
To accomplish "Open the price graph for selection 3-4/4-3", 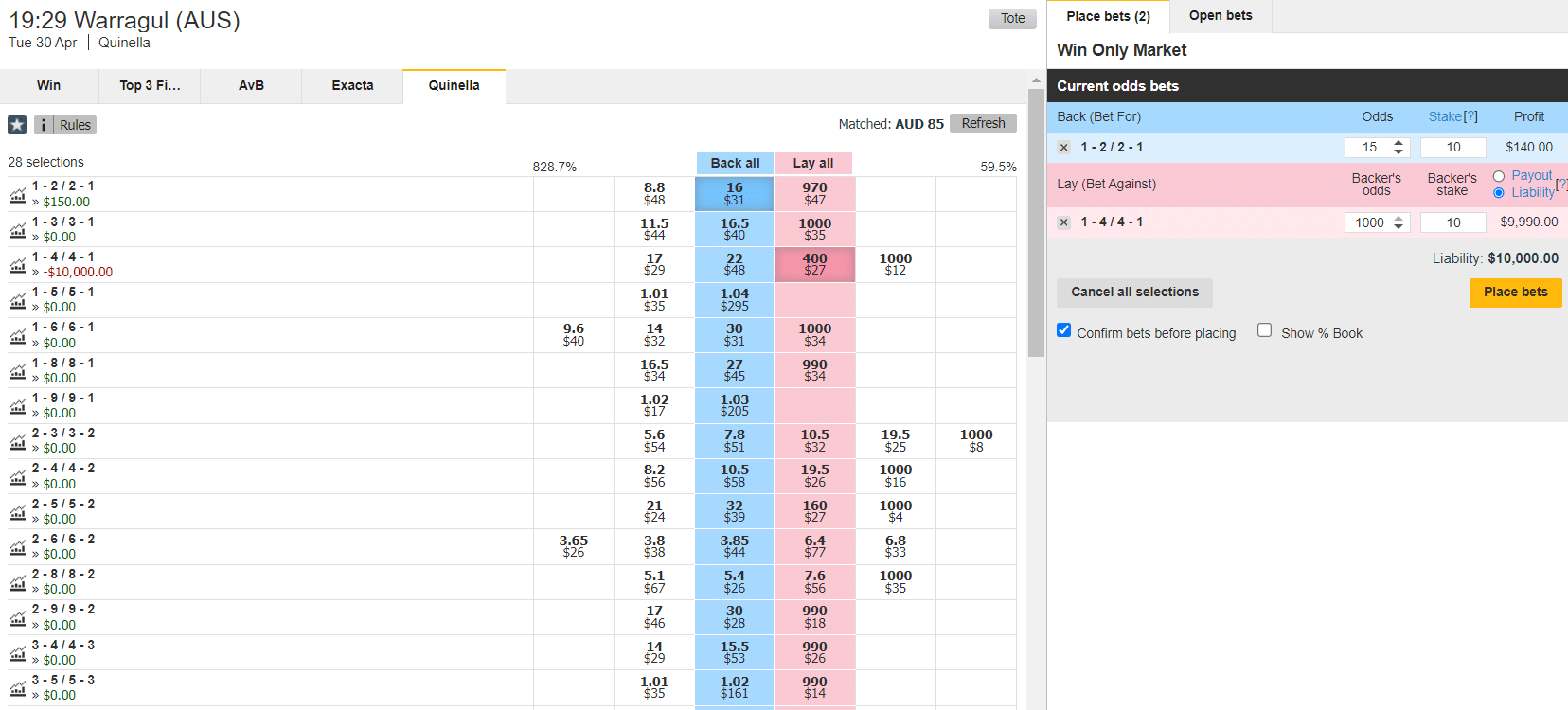I will pyautogui.click(x=17, y=653).
